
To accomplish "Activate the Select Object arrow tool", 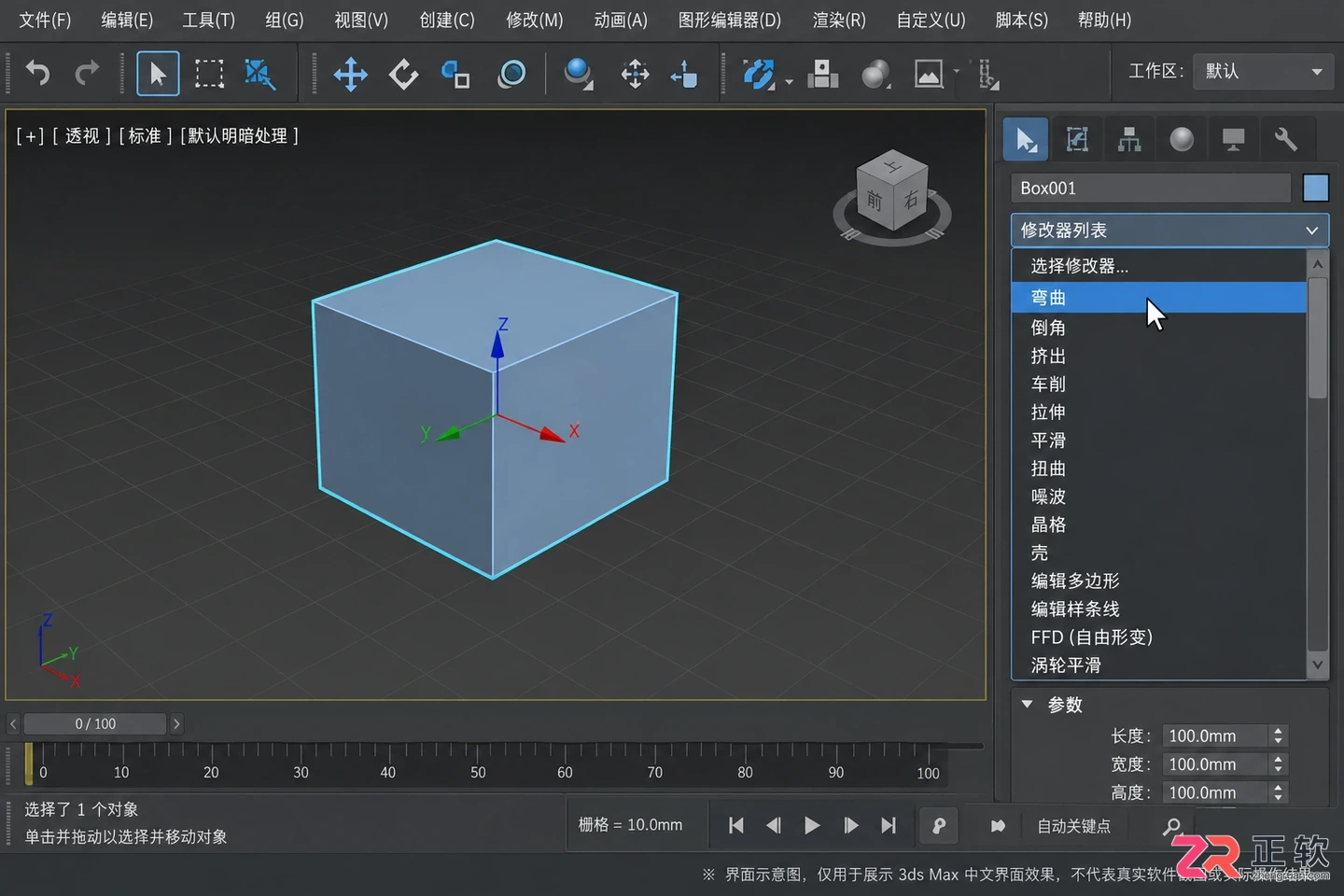I will point(158,74).
